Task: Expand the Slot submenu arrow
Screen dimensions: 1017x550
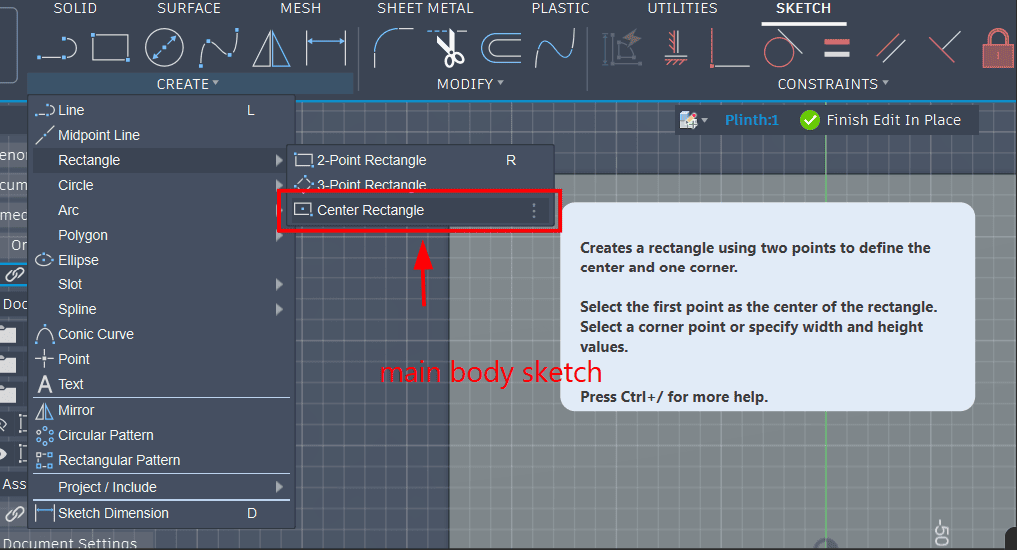Action: coord(279,284)
